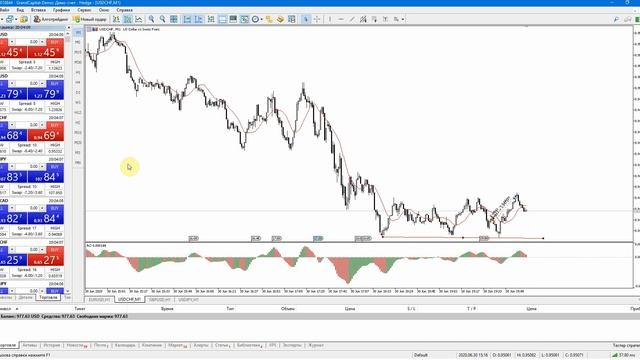
Task: Open the Файл menu
Action: [4, 10]
